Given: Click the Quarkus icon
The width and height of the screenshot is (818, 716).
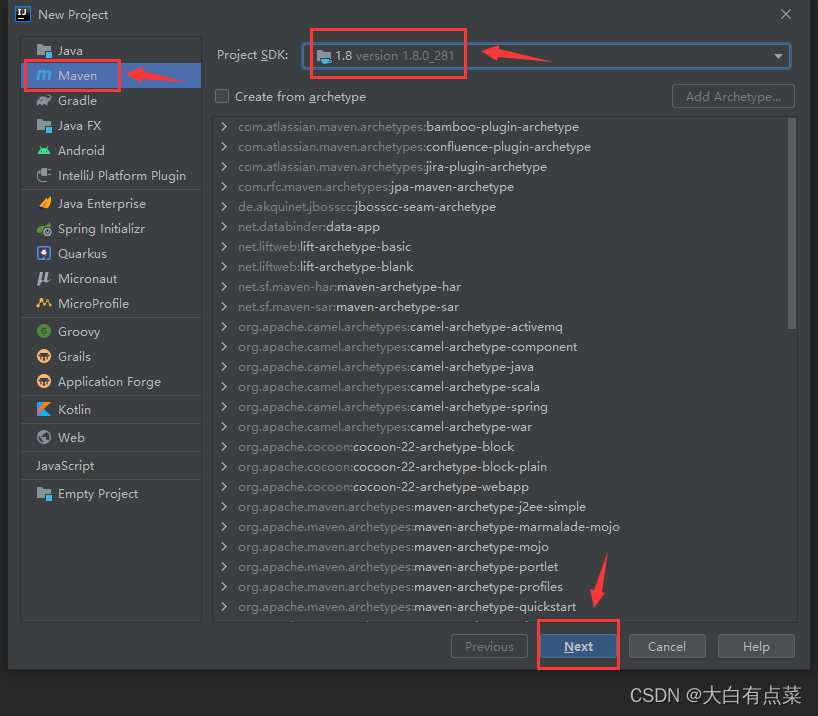Looking at the screenshot, I should tap(44, 253).
